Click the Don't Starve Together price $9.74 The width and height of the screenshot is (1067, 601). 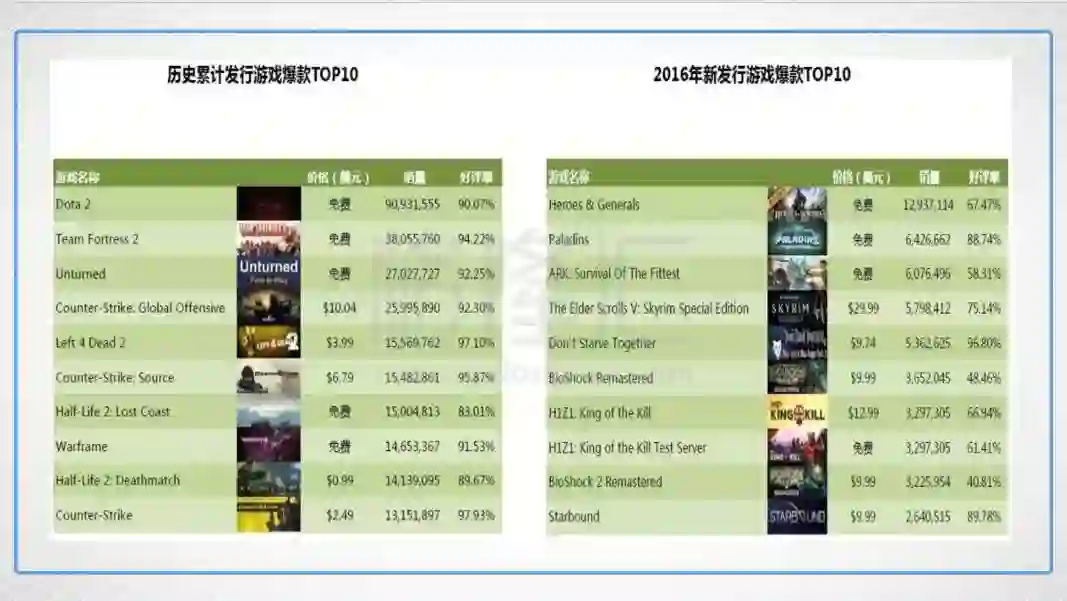coord(863,343)
